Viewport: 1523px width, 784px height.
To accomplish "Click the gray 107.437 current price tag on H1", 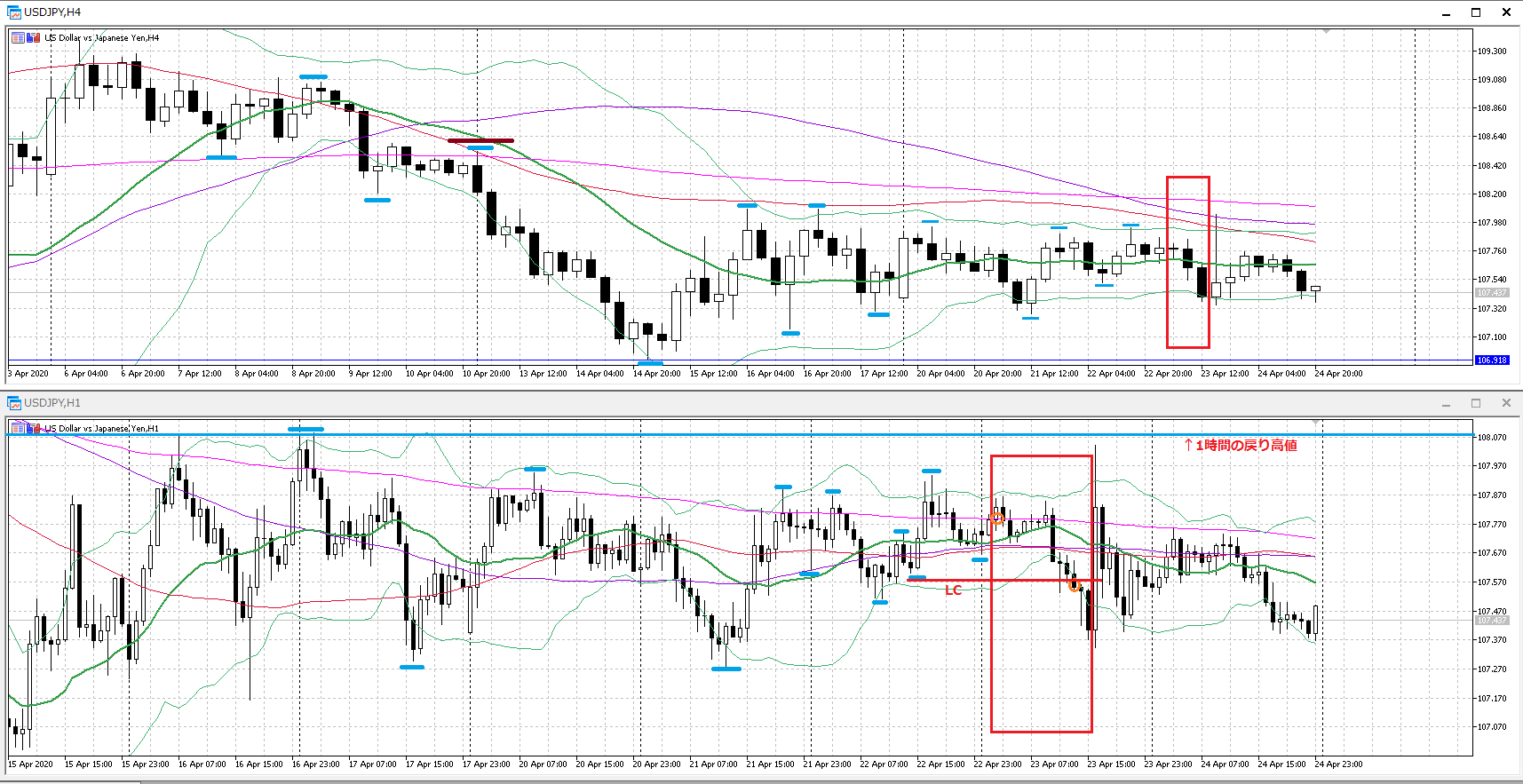I will [1492, 620].
